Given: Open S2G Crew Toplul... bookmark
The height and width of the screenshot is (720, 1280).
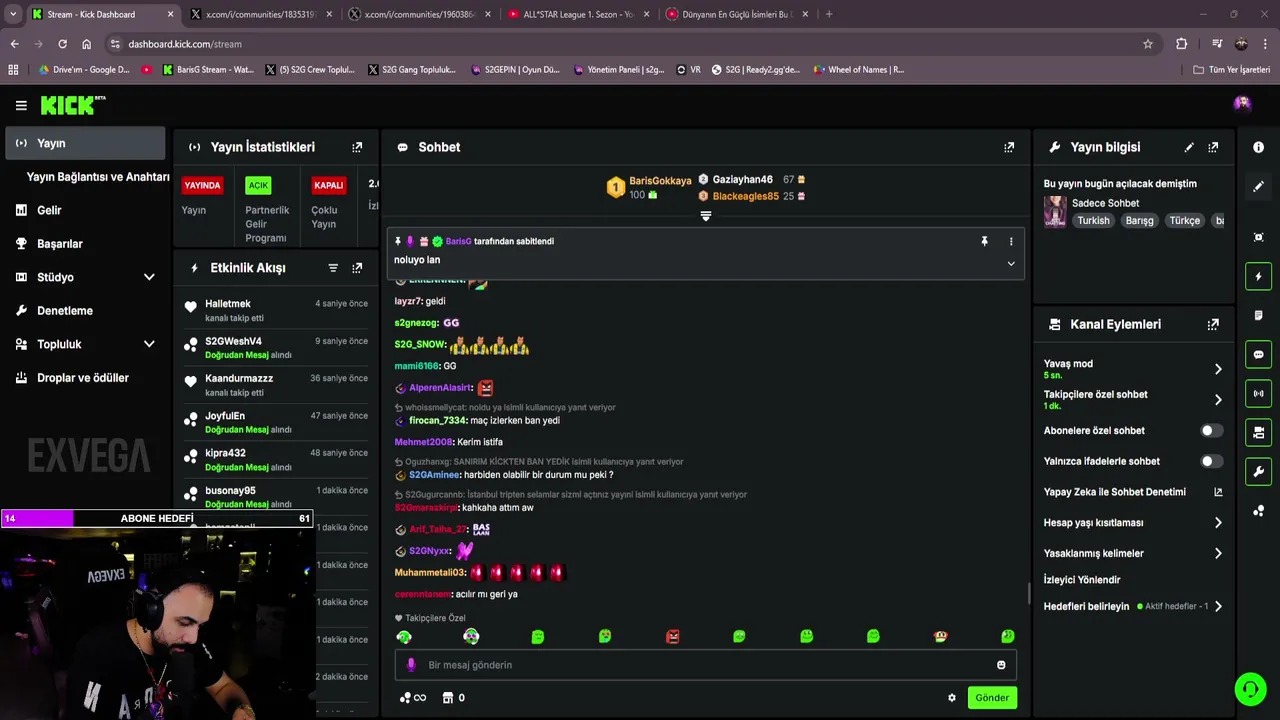Looking at the screenshot, I should pyautogui.click(x=310, y=70).
